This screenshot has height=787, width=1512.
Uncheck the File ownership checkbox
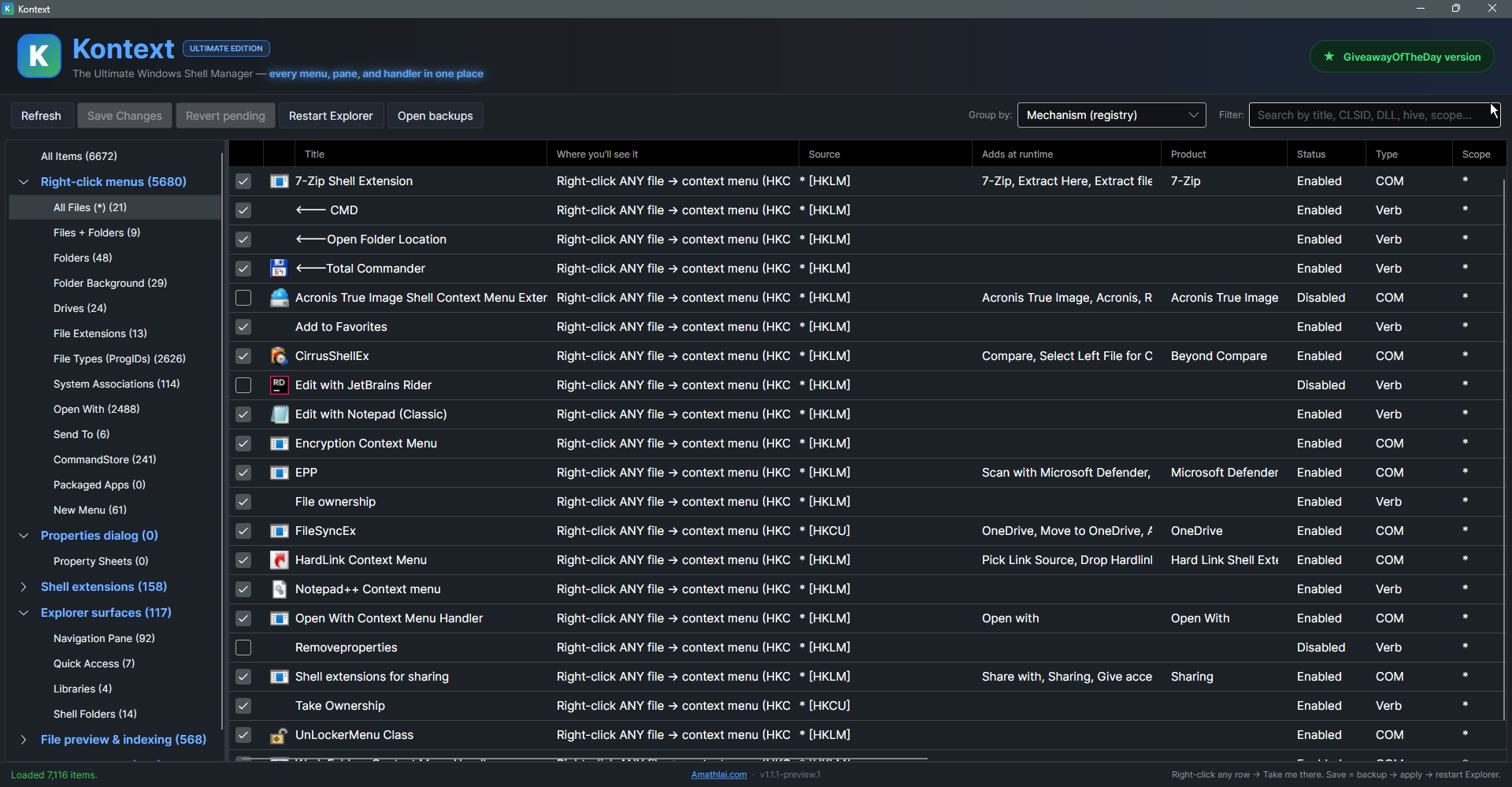tap(243, 502)
